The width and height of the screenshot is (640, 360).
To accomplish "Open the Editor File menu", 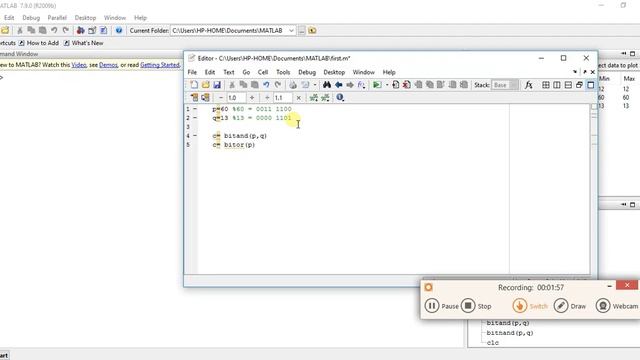I will click(192, 72).
